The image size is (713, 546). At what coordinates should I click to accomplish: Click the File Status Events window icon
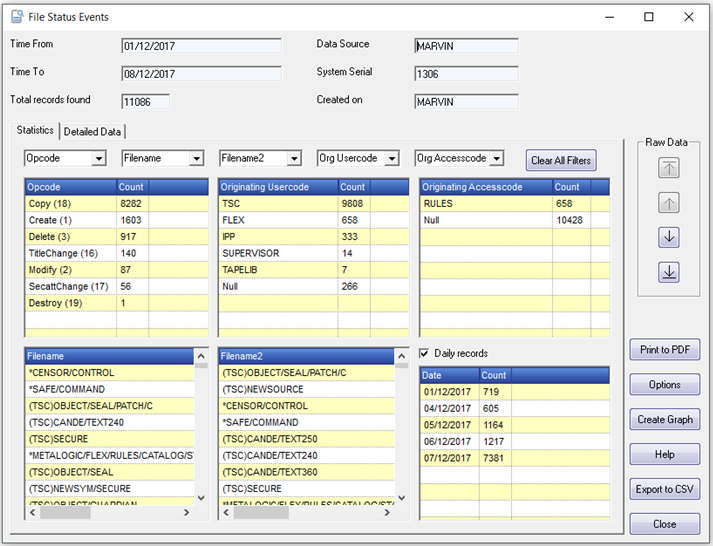tap(17, 17)
